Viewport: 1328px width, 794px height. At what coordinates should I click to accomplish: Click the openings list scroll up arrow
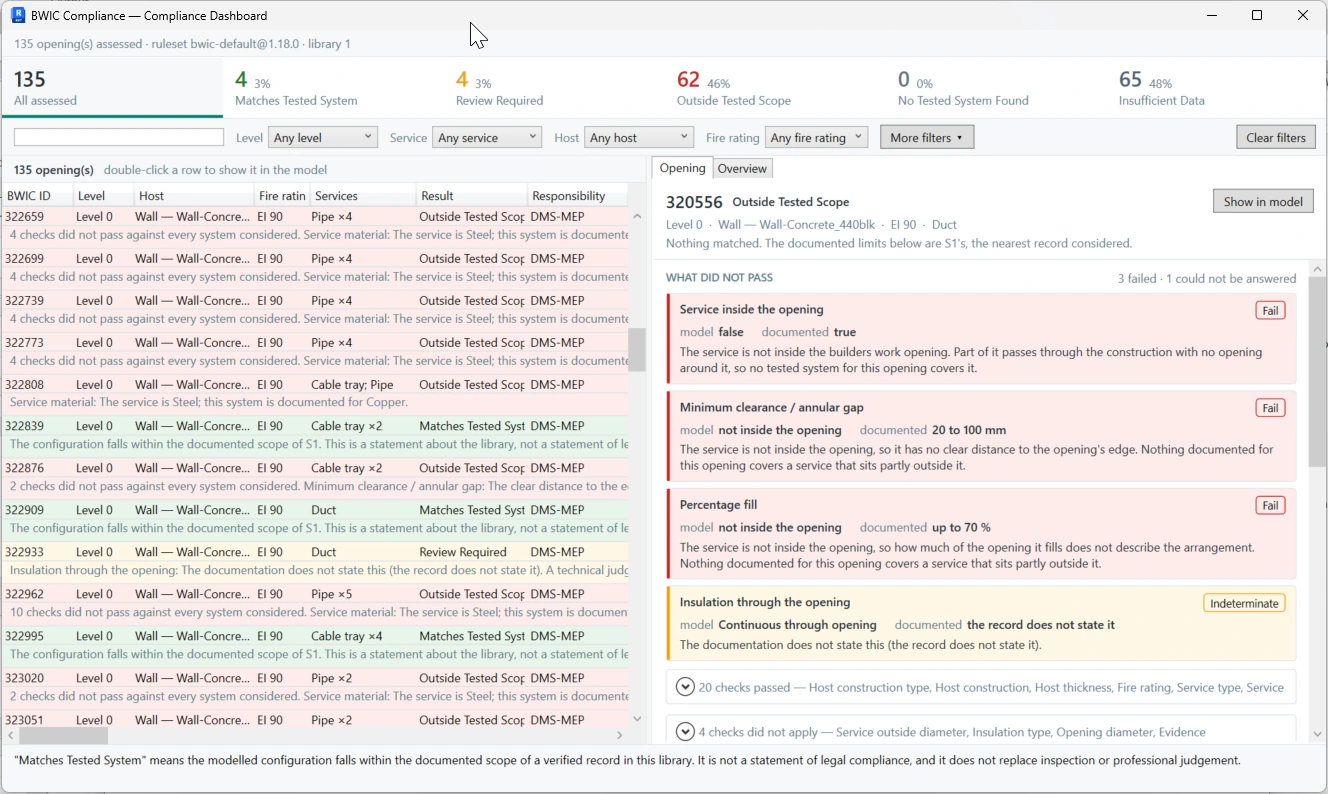(x=637, y=216)
